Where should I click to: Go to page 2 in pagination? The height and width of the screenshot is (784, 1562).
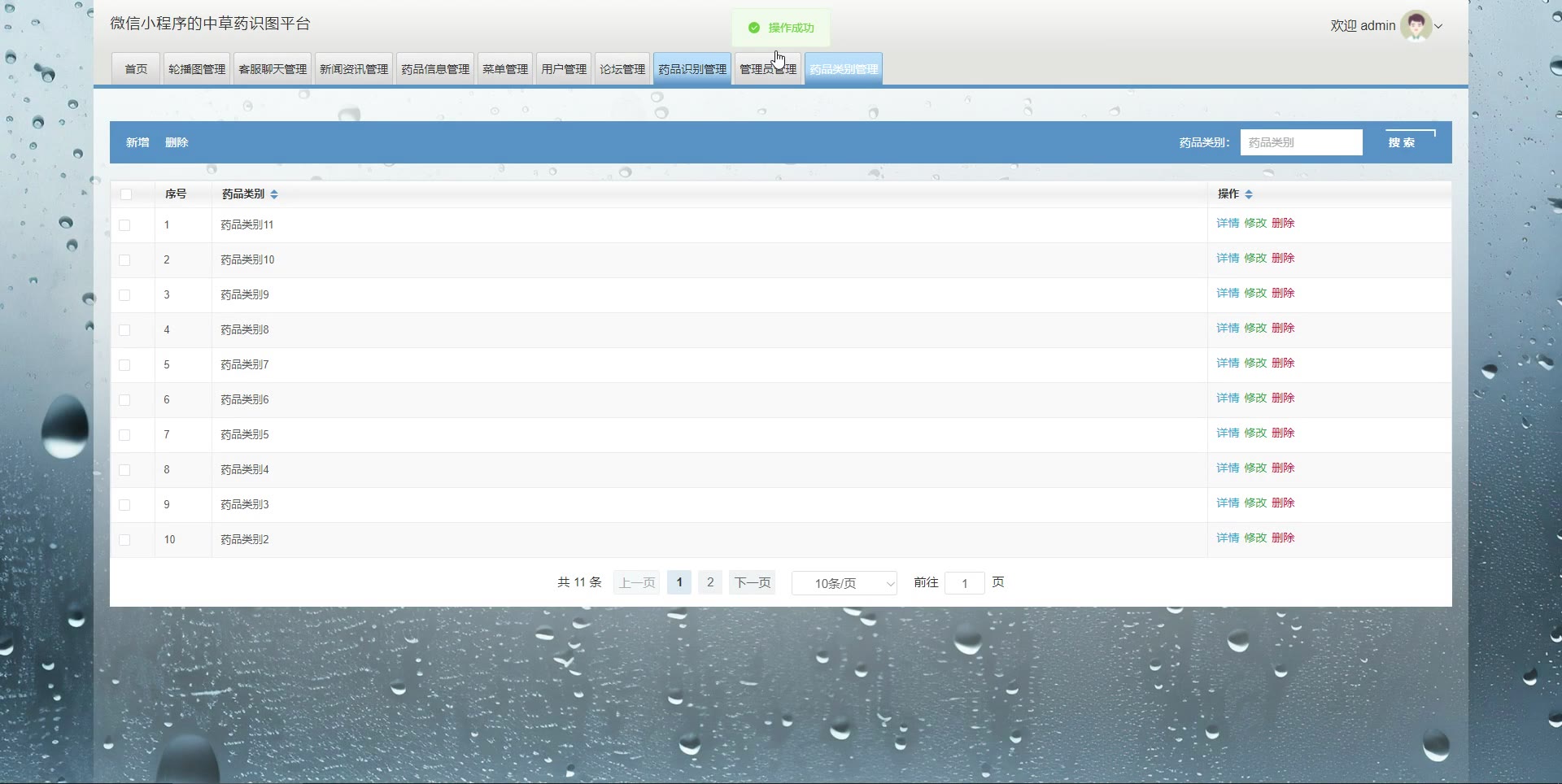(710, 582)
